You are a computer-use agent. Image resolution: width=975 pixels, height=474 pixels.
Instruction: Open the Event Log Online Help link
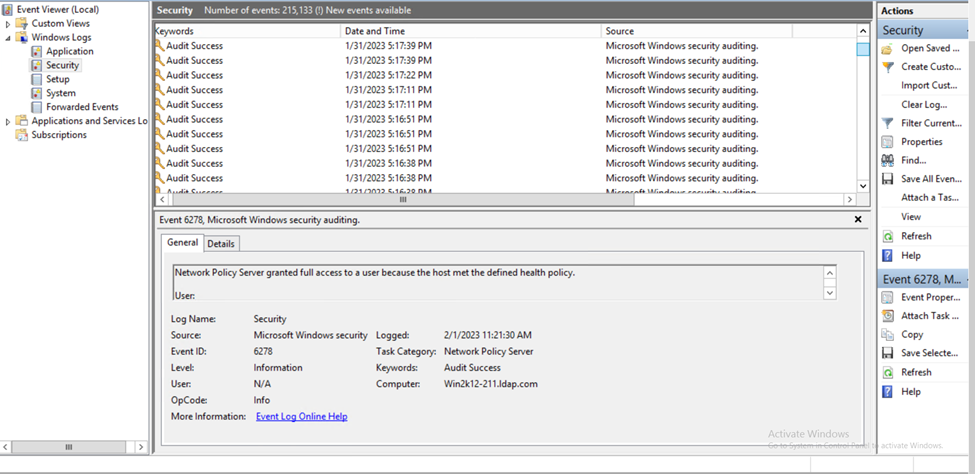301,416
